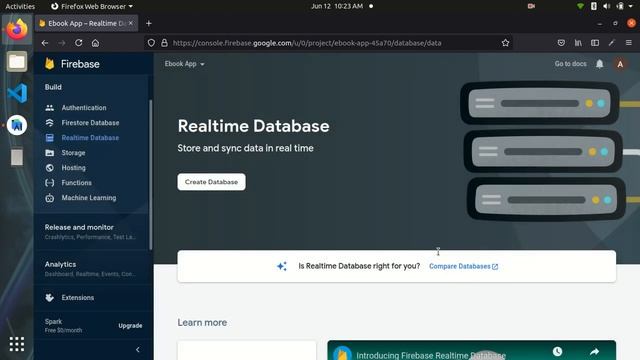View site security padlock info
Image resolution: width=640 pixels, height=360 pixels.
(x=164, y=43)
